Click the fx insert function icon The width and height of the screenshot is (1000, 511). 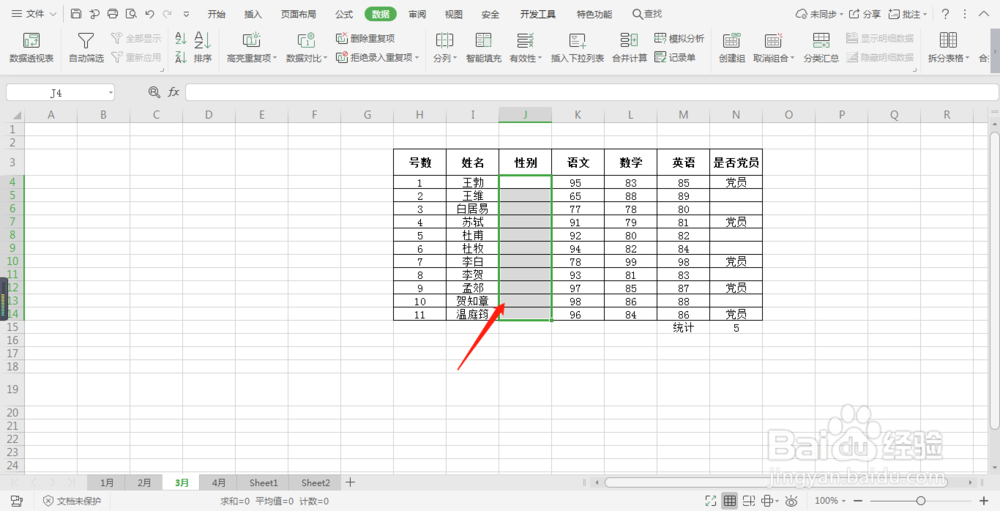coord(173,92)
